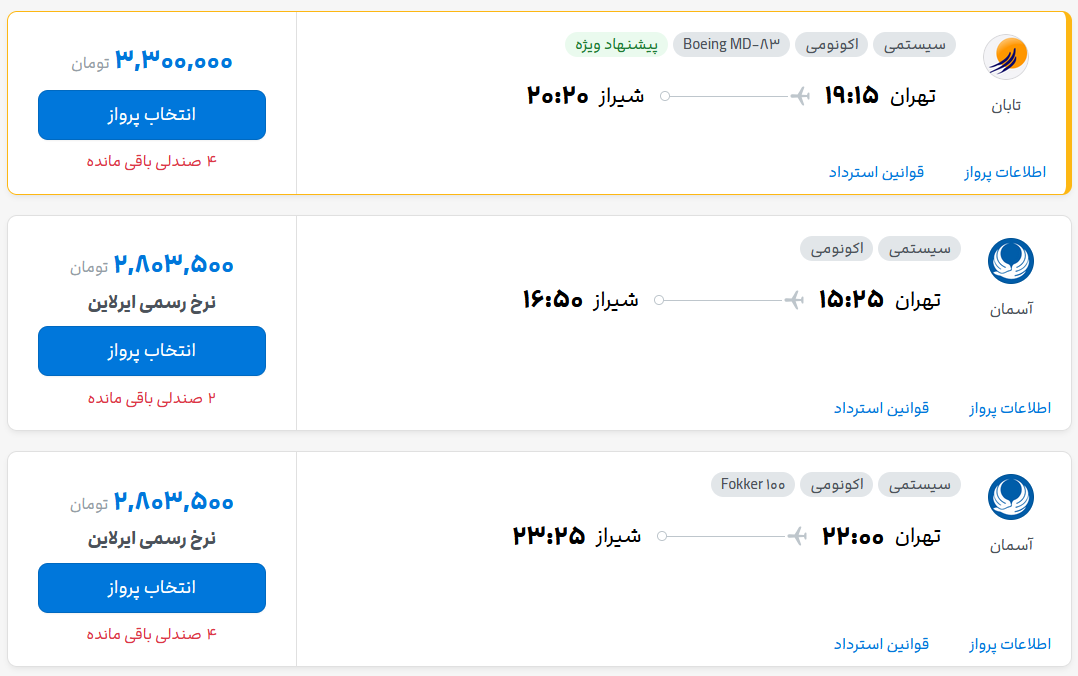Image resolution: width=1078 pixels, height=676 pixels.
Task: Click the 4 seats remaining notice on Taban flight
Action: pos(152,161)
